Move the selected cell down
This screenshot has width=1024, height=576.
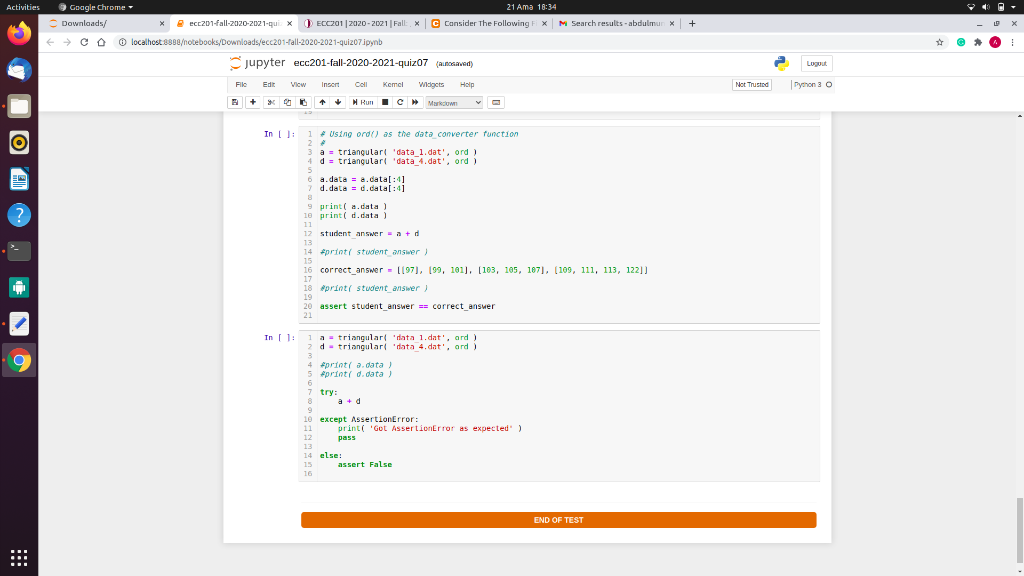click(x=336, y=102)
